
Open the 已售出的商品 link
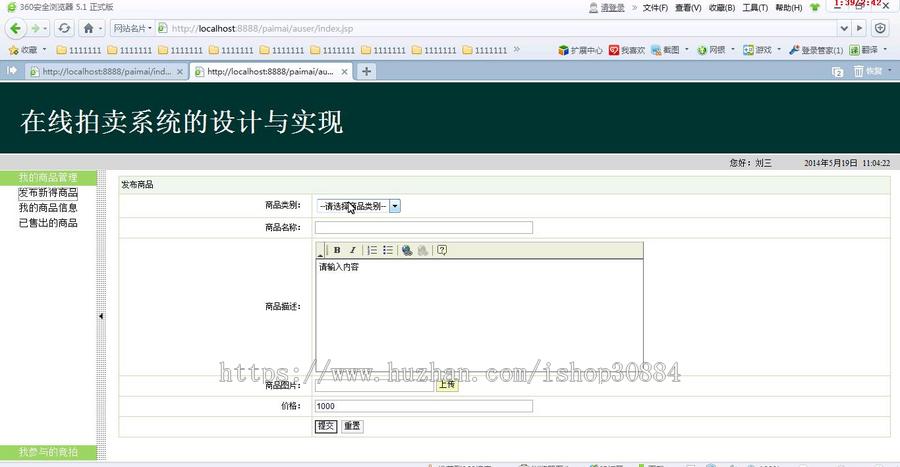[48, 223]
